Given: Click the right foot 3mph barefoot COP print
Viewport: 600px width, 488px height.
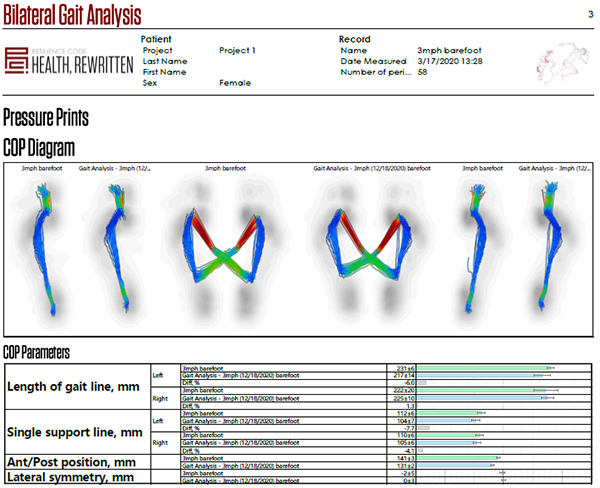Looking at the screenshot, I should pos(478,246).
